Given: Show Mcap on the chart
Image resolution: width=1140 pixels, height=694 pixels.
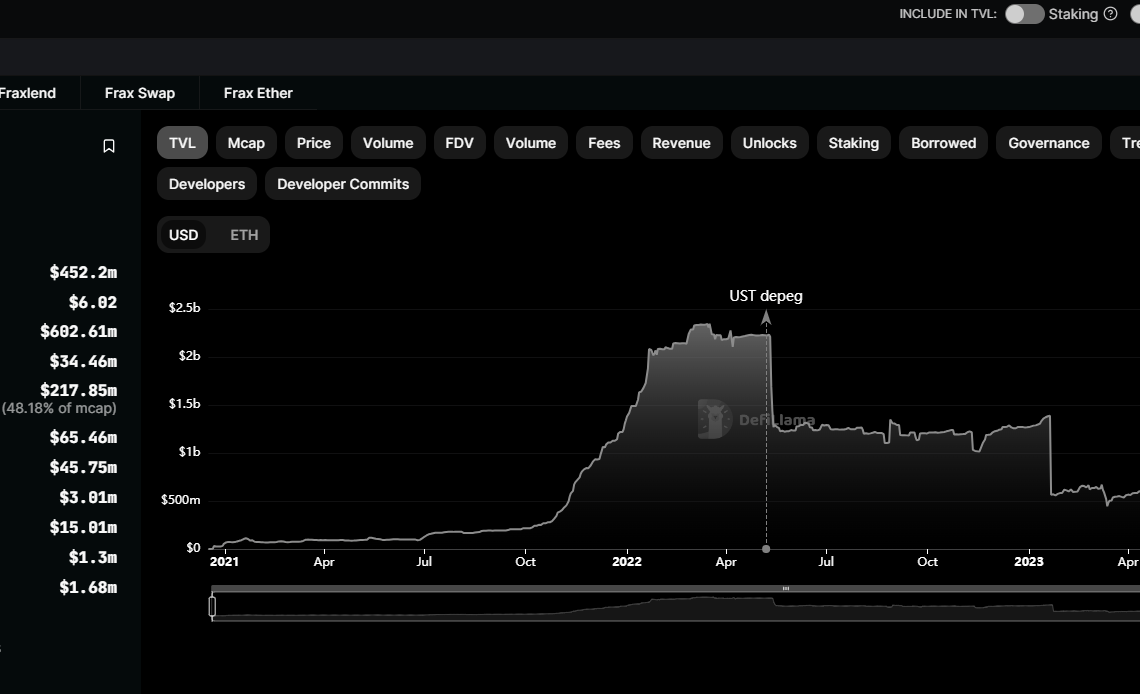Looking at the screenshot, I should coord(246,143).
